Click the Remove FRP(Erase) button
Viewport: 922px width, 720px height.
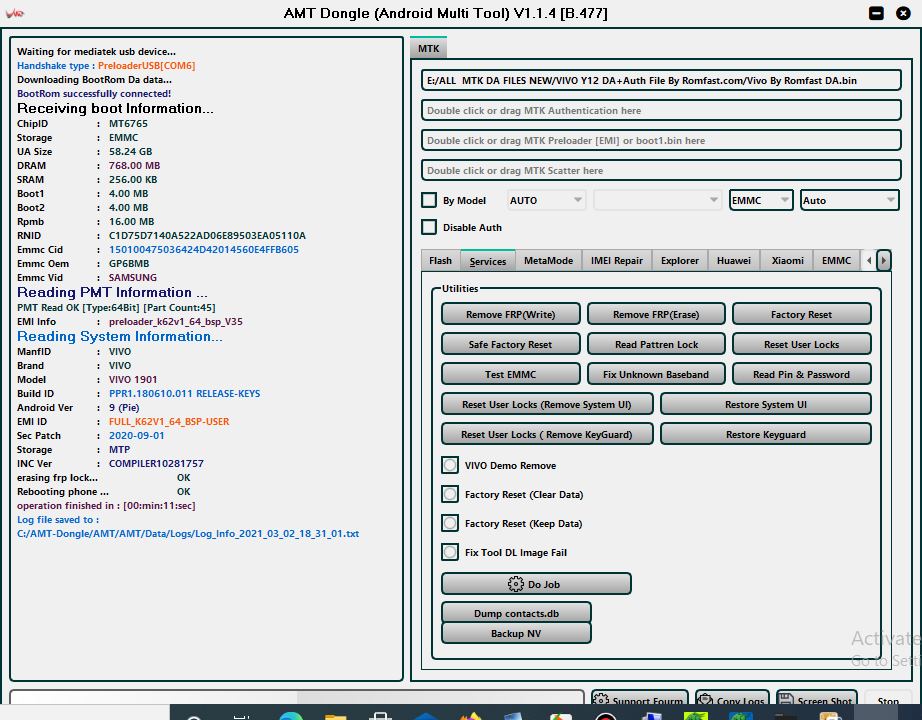(656, 314)
